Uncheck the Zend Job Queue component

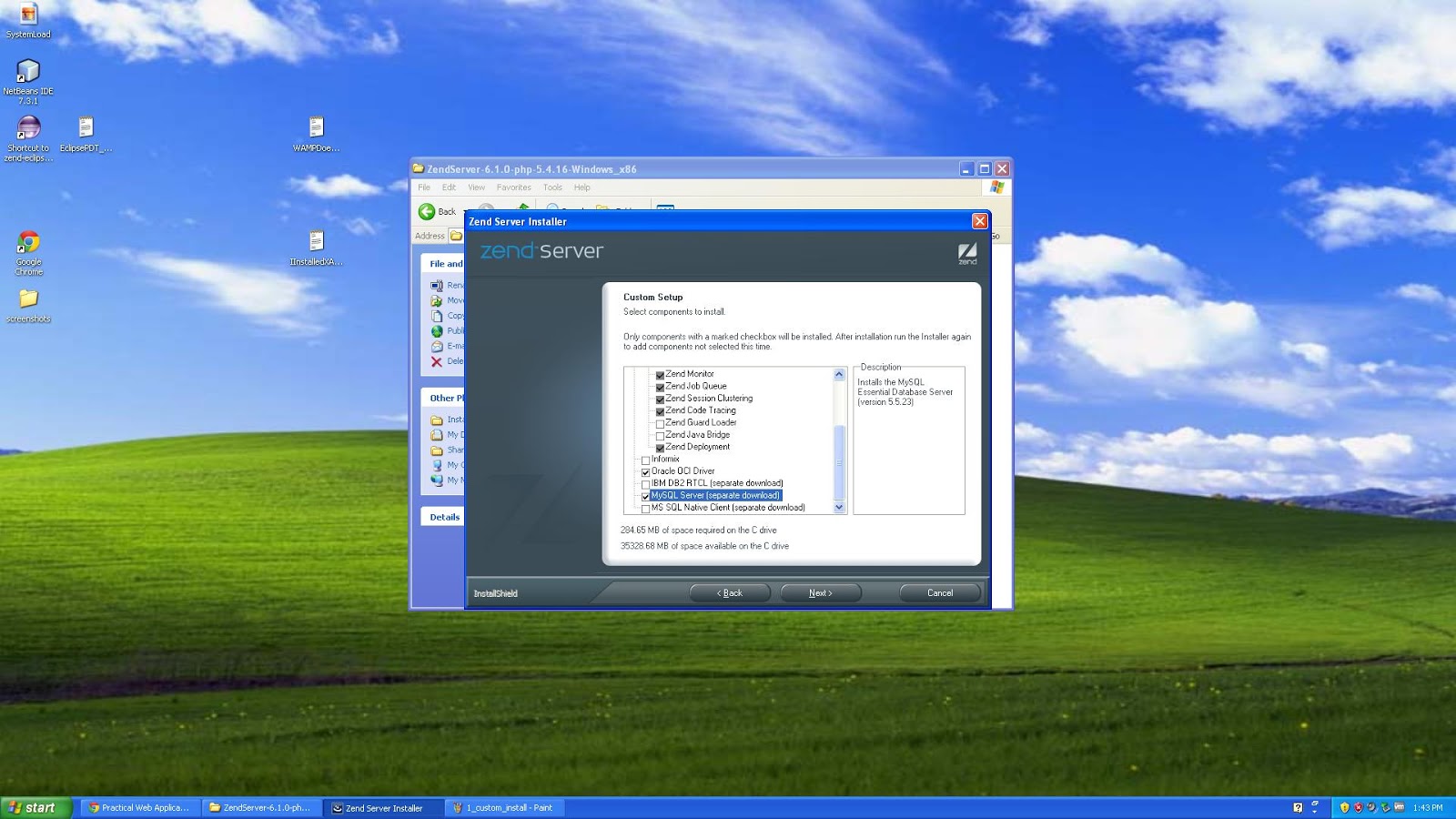(660, 387)
